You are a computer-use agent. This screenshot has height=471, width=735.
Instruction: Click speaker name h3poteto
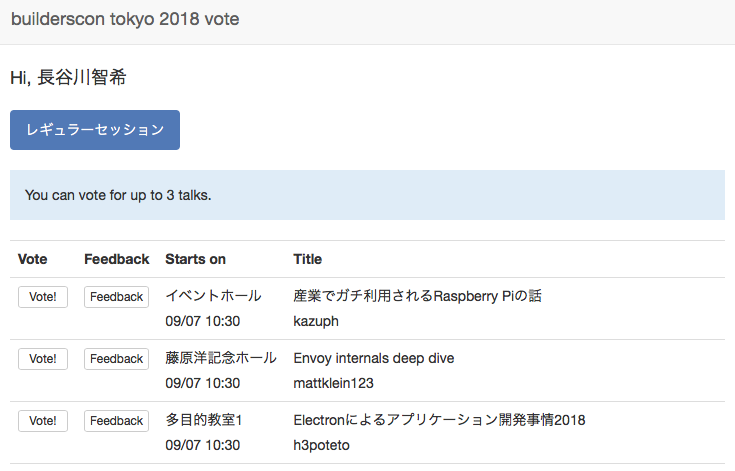(322, 445)
